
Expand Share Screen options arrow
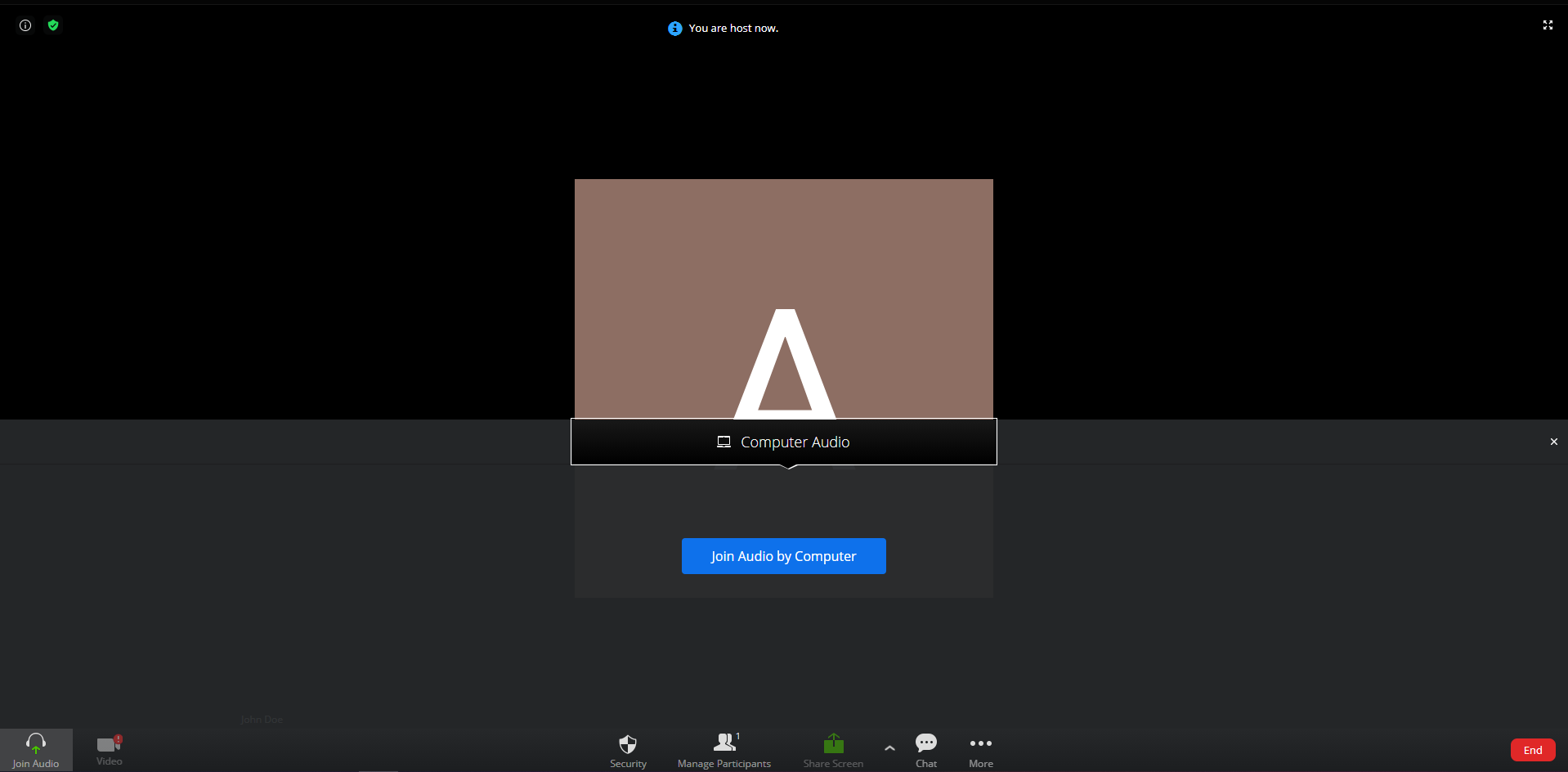(x=889, y=747)
